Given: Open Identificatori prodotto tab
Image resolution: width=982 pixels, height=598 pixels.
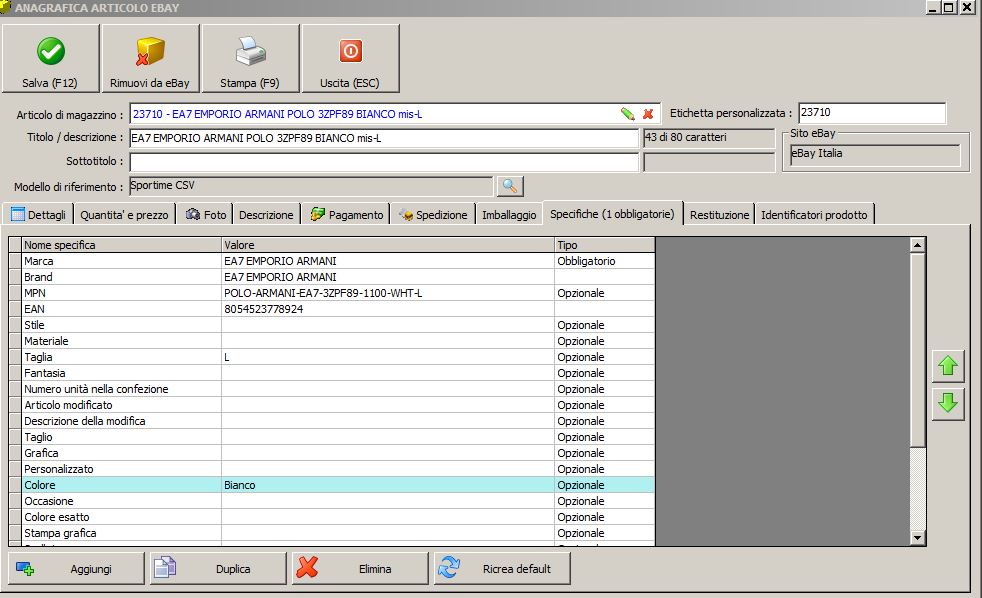Looking at the screenshot, I should (814, 215).
